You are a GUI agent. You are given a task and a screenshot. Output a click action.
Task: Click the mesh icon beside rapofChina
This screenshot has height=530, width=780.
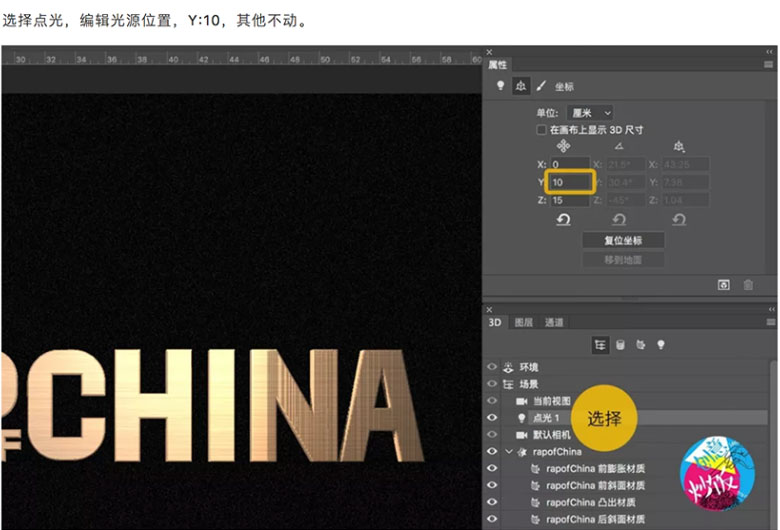pyautogui.click(x=522, y=452)
